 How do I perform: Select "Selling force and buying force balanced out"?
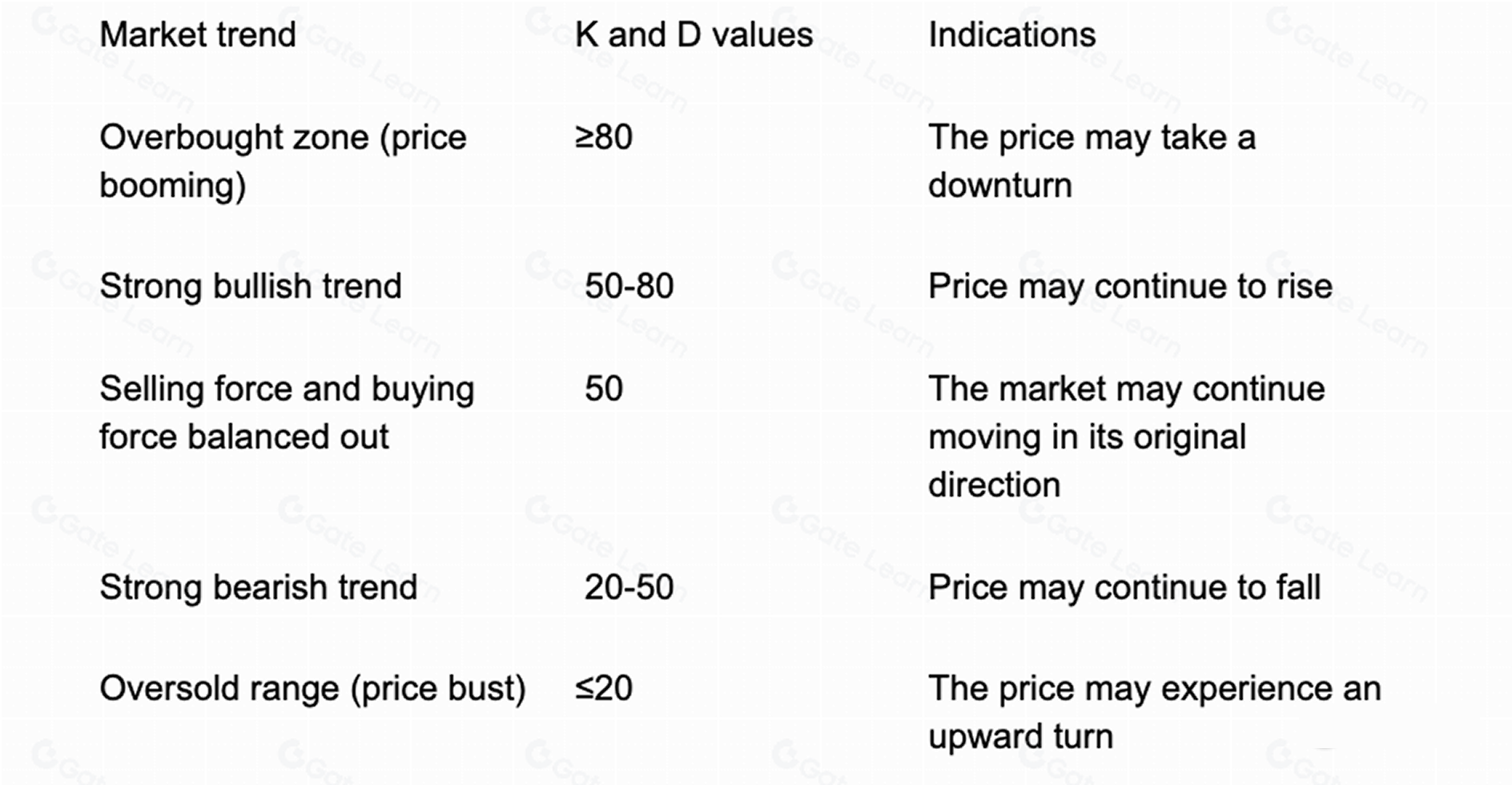pyautogui.click(x=287, y=412)
